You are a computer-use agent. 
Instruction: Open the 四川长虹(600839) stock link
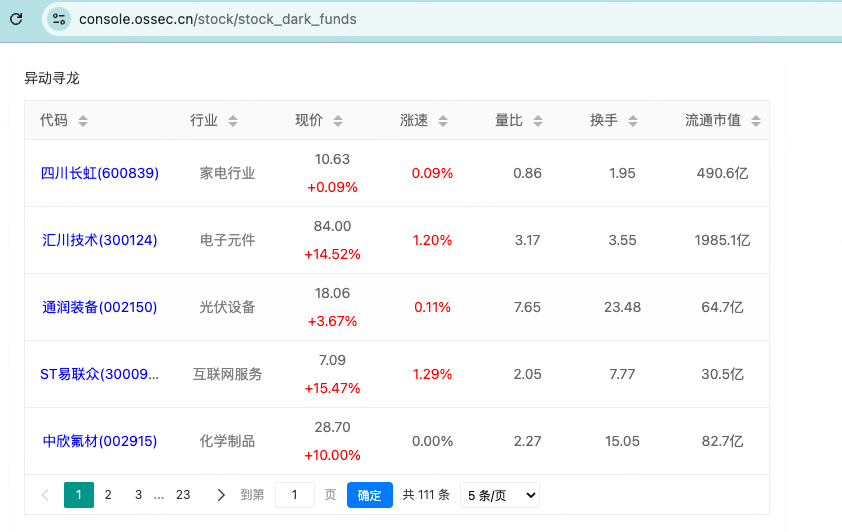click(100, 173)
